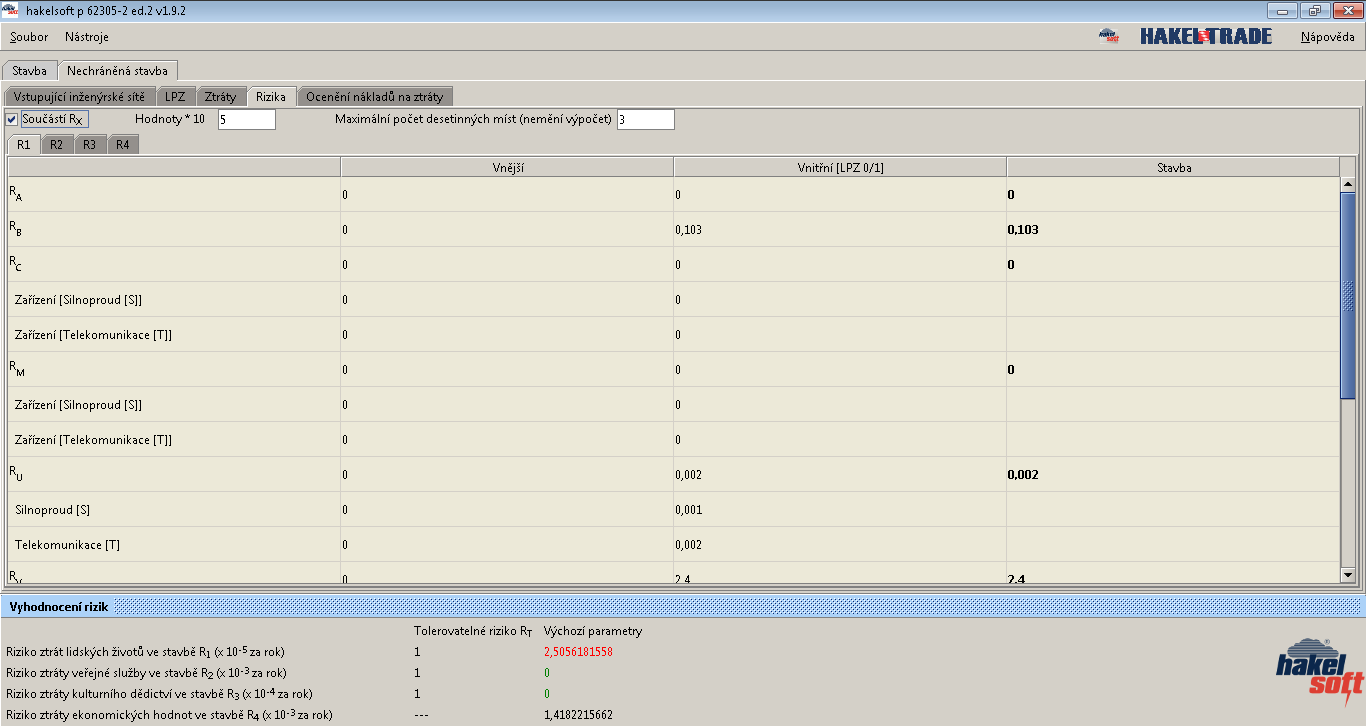Open Ocenění nákladů na ztráty tab
The height and width of the screenshot is (726, 1368).
pos(374,96)
